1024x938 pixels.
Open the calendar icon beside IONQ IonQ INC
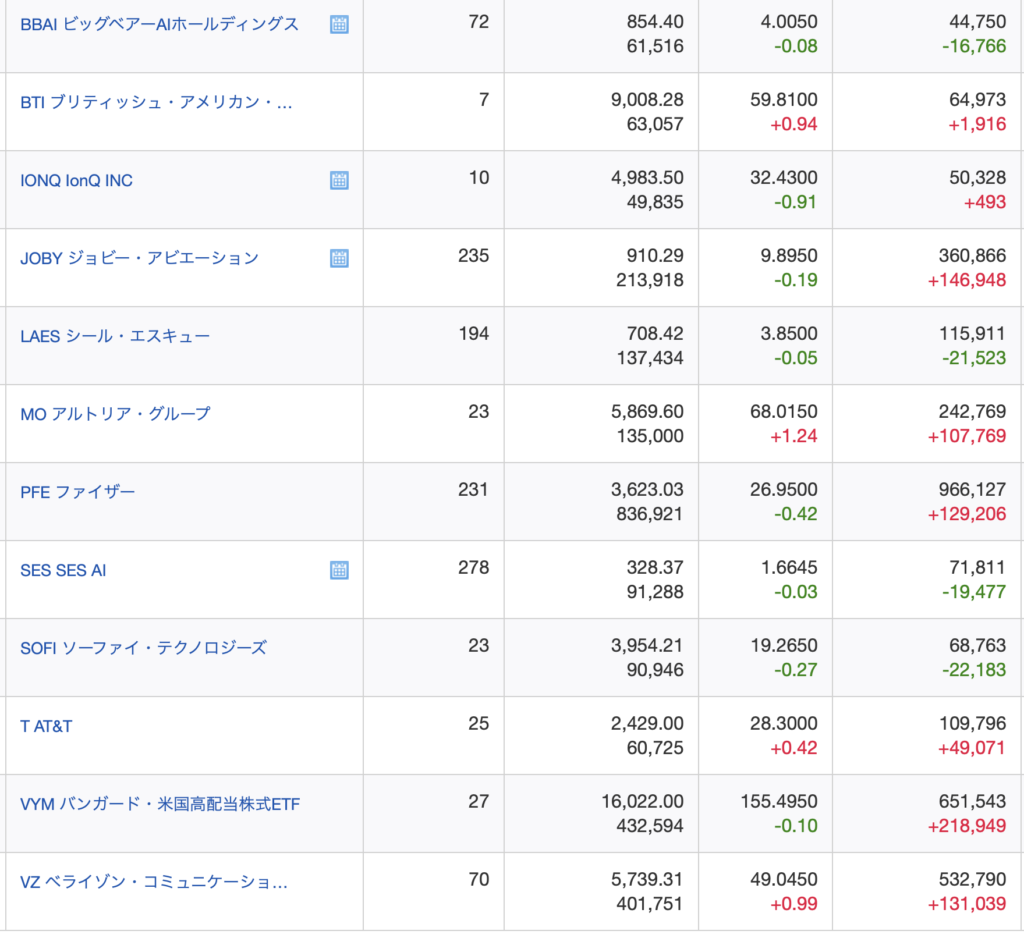(x=339, y=181)
